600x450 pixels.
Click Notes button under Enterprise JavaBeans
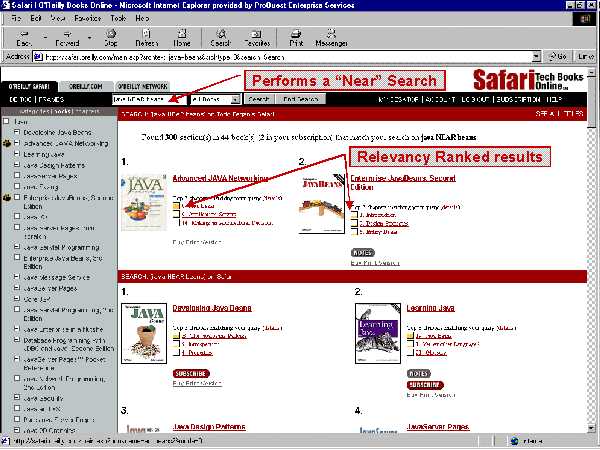[x=362, y=253]
